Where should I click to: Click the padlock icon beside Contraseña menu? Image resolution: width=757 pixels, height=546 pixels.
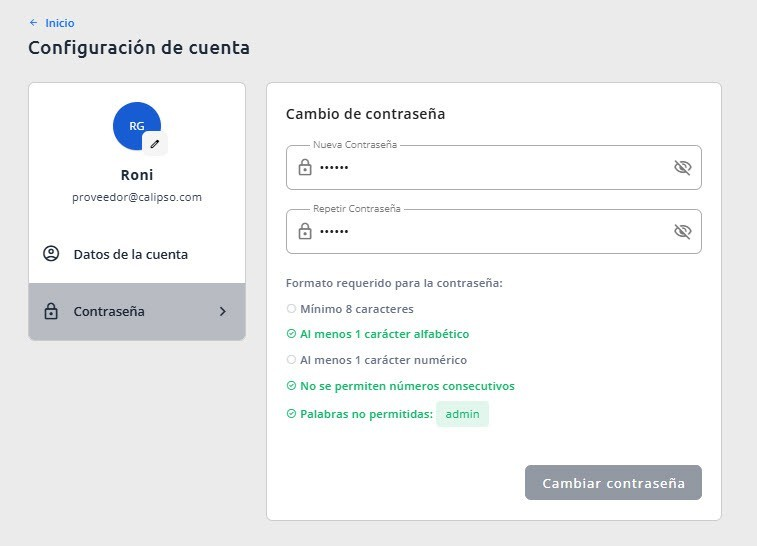pyautogui.click(x=51, y=311)
